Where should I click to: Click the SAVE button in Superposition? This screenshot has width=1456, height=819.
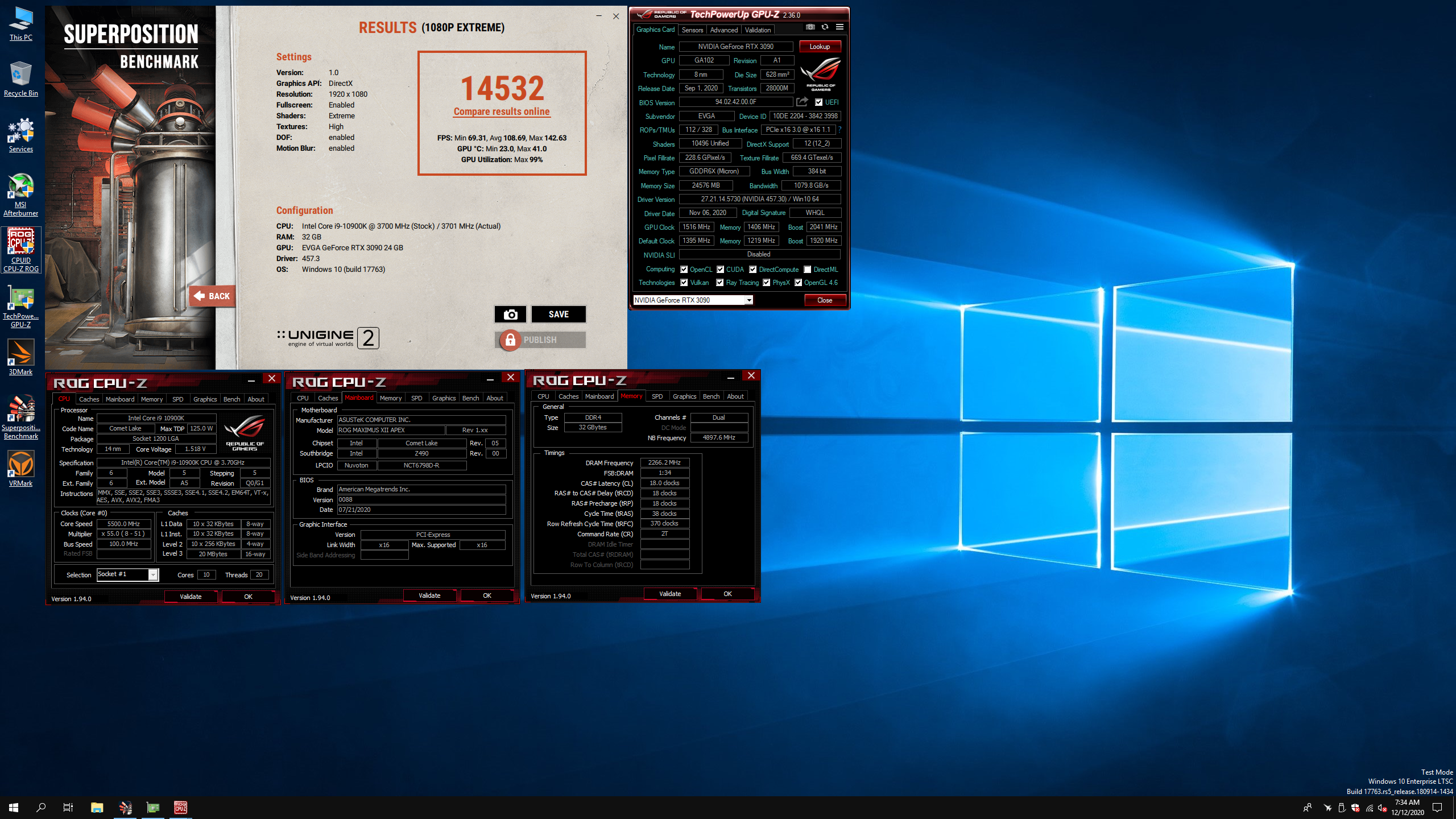coord(559,314)
